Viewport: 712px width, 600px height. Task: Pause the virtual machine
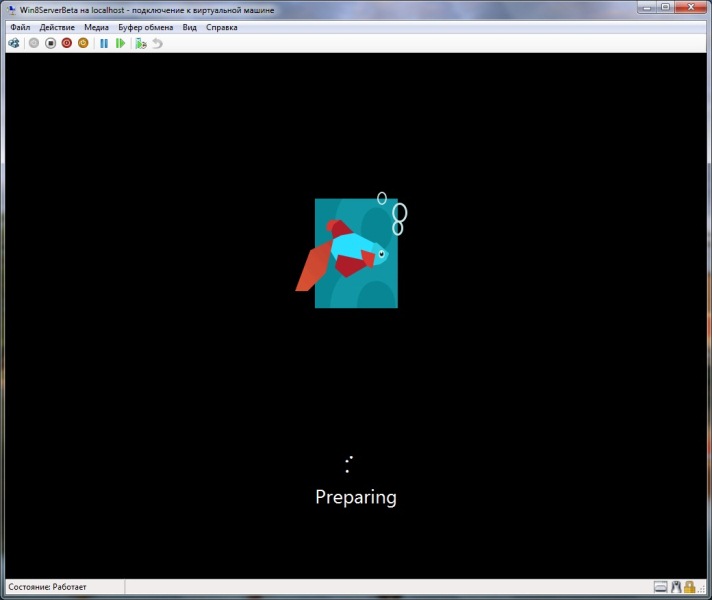point(104,44)
